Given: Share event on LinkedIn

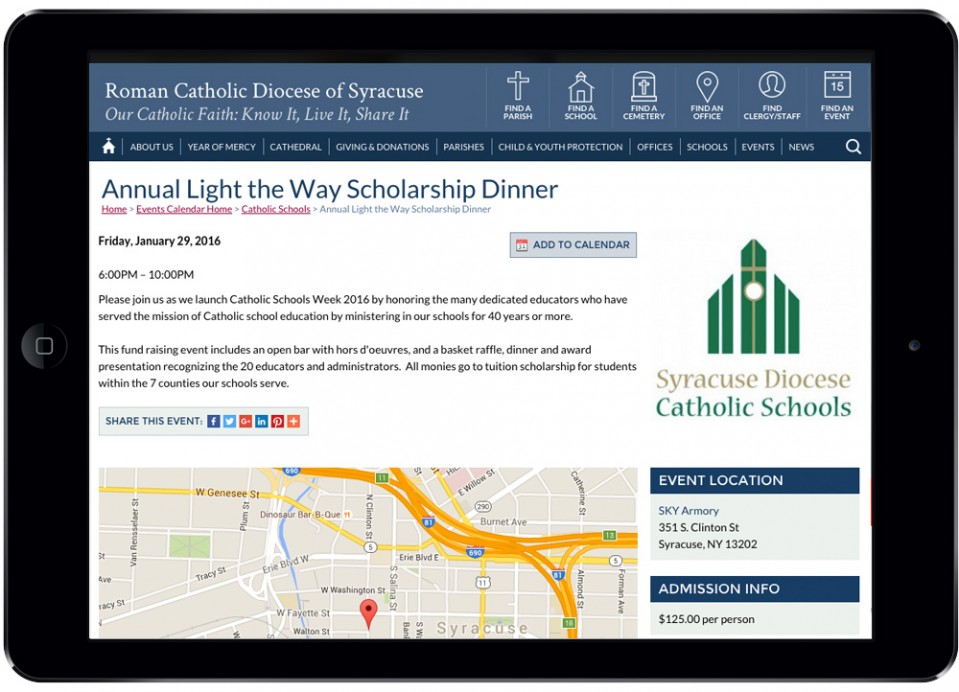Looking at the screenshot, I should (x=261, y=421).
